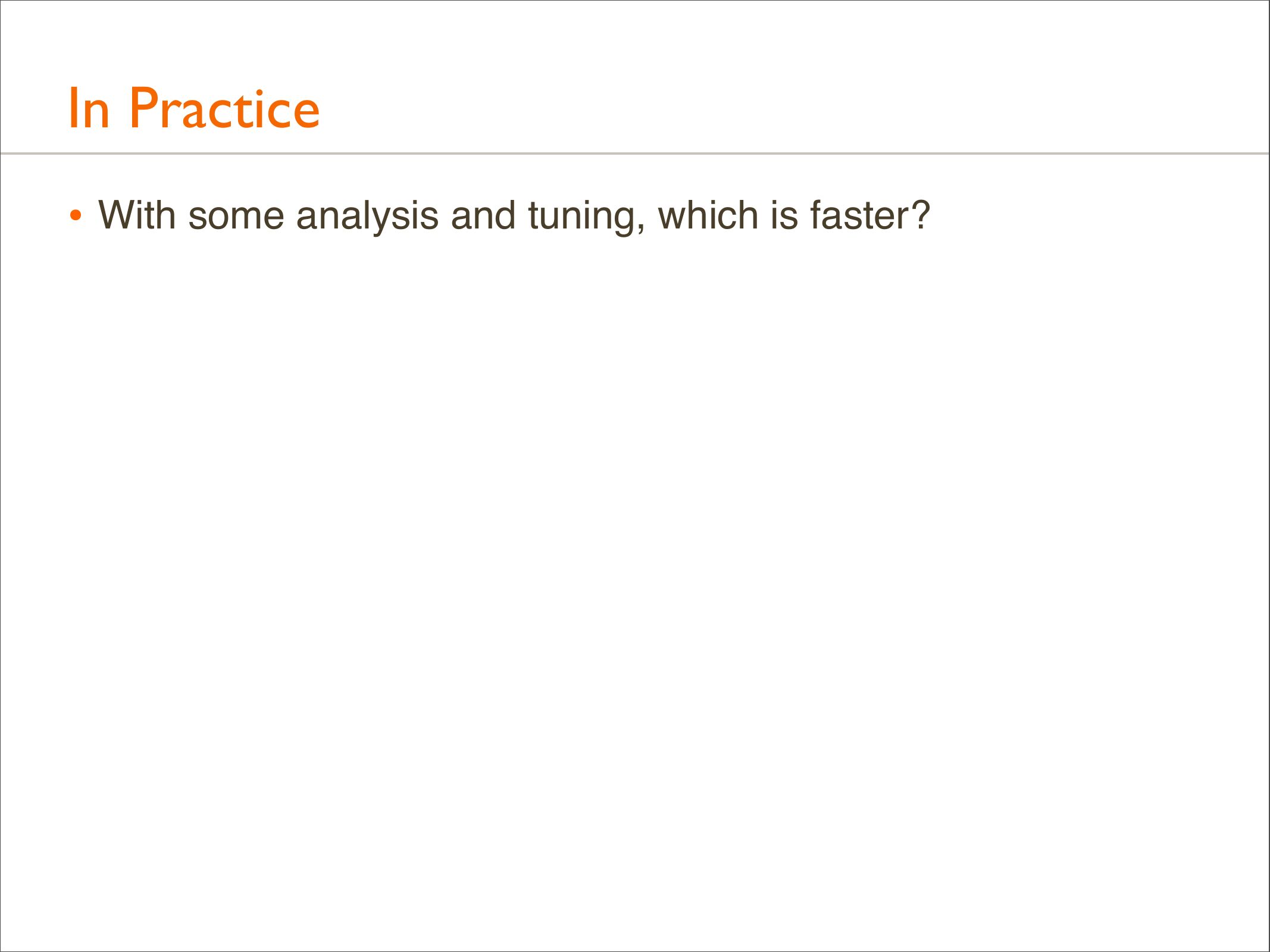Click the word 'Practice' in title

(x=224, y=108)
